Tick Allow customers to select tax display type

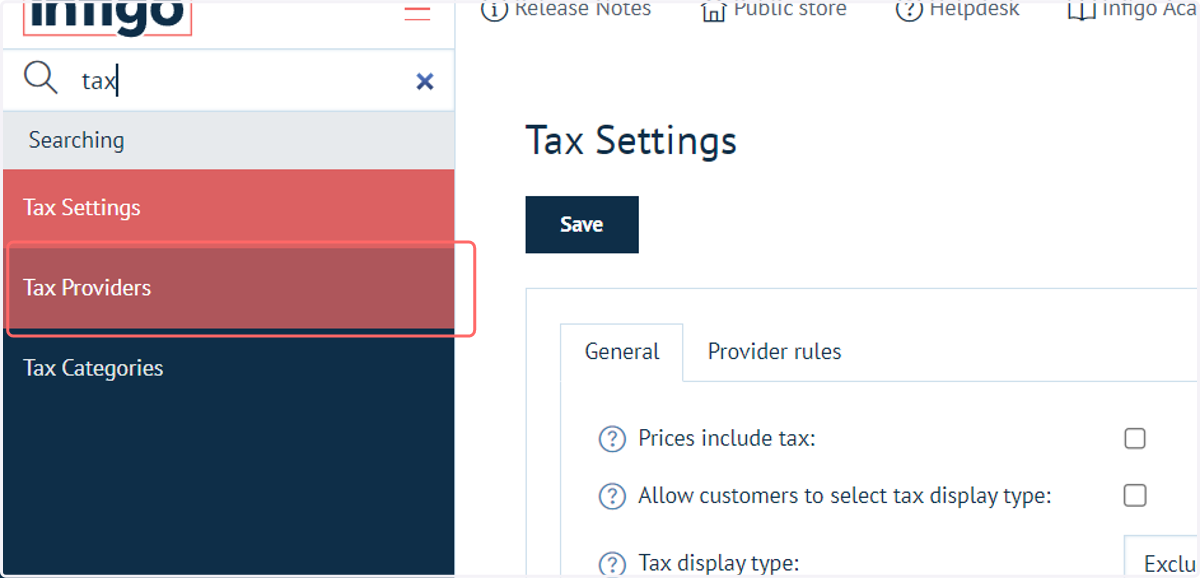tap(1135, 495)
